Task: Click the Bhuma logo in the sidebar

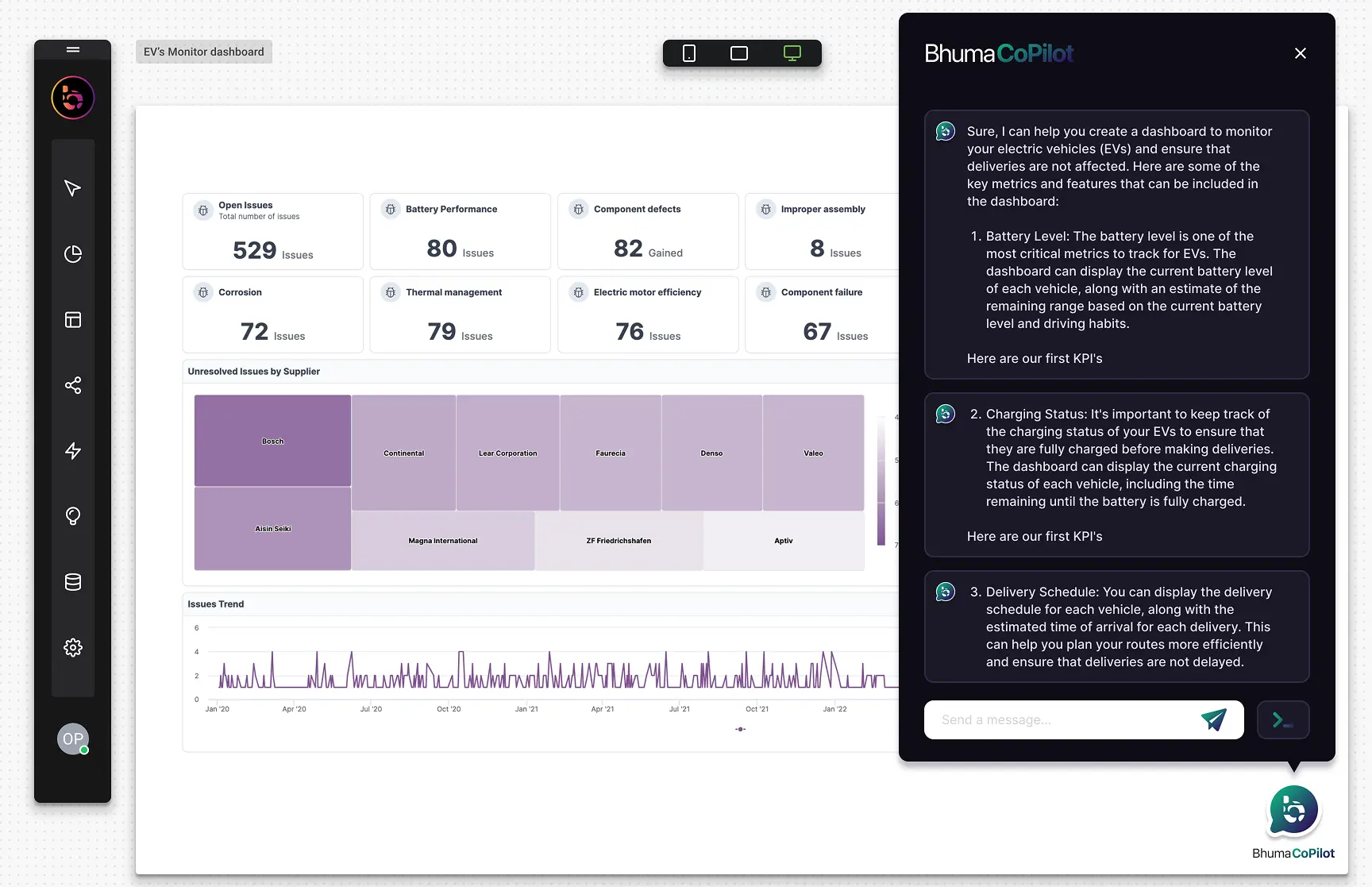Action: [x=72, y=98]
